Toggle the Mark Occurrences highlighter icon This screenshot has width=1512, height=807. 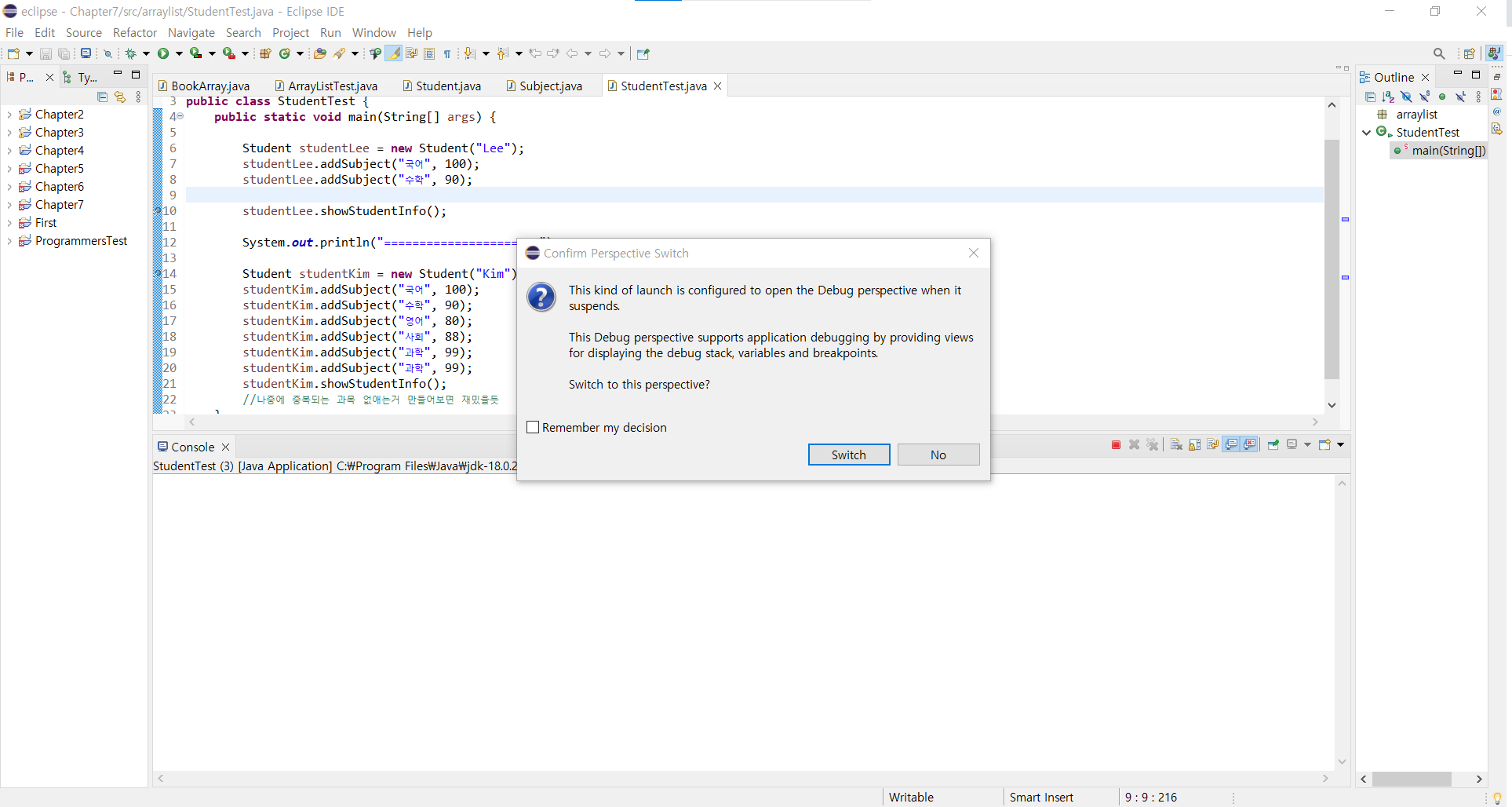[x=393, y=53]
